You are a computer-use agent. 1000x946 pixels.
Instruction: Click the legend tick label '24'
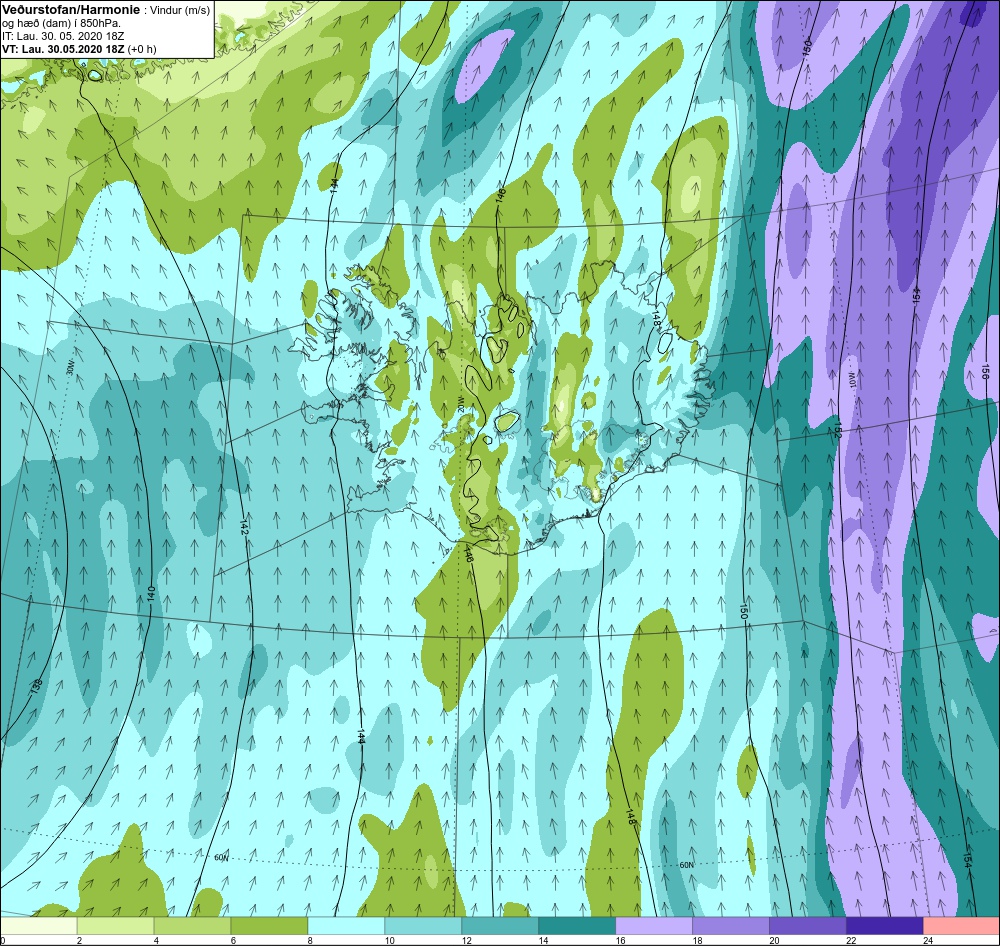(928, 940)
